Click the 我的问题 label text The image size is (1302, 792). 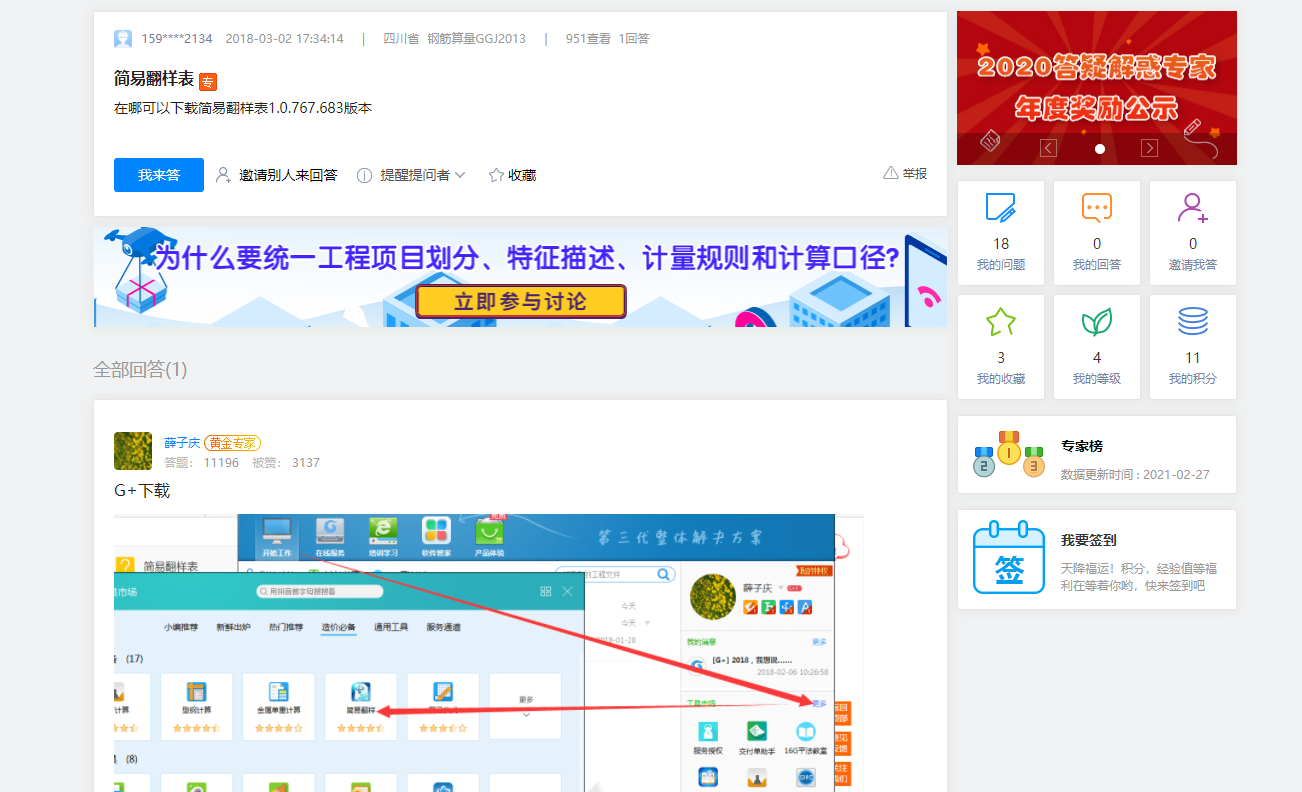(x=1001, y=265)
